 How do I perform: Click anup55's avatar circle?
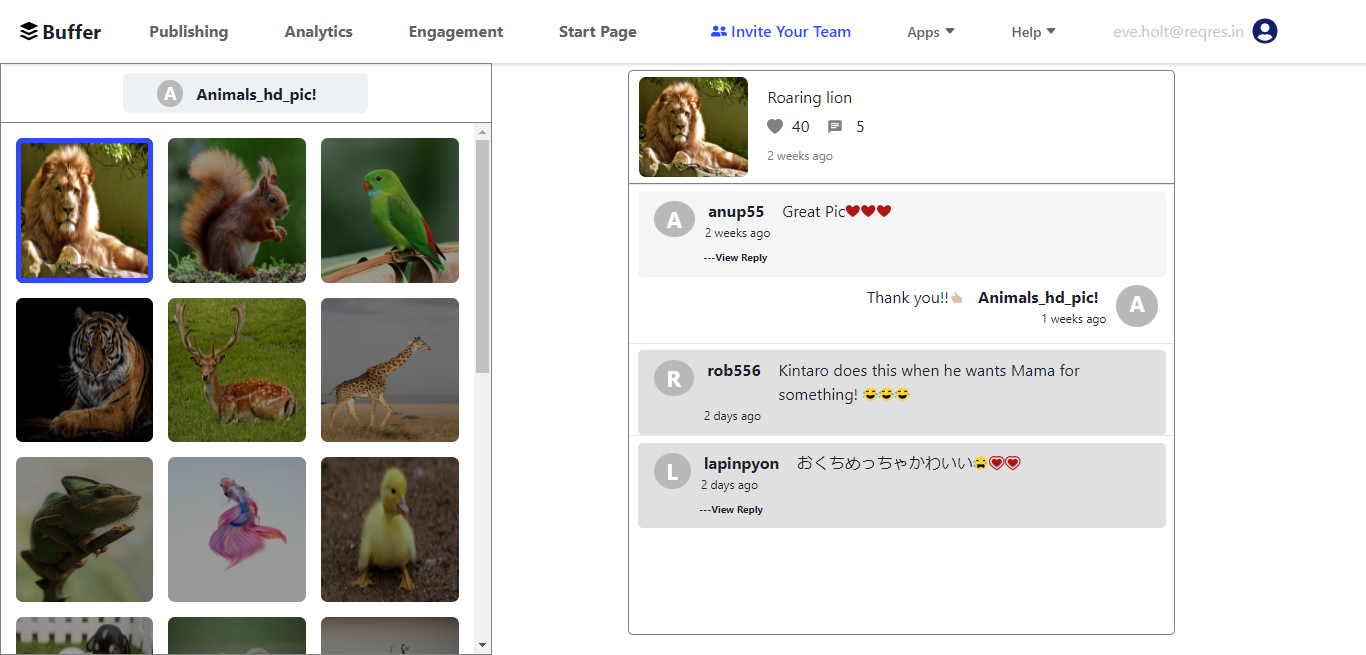click(674, 220)
